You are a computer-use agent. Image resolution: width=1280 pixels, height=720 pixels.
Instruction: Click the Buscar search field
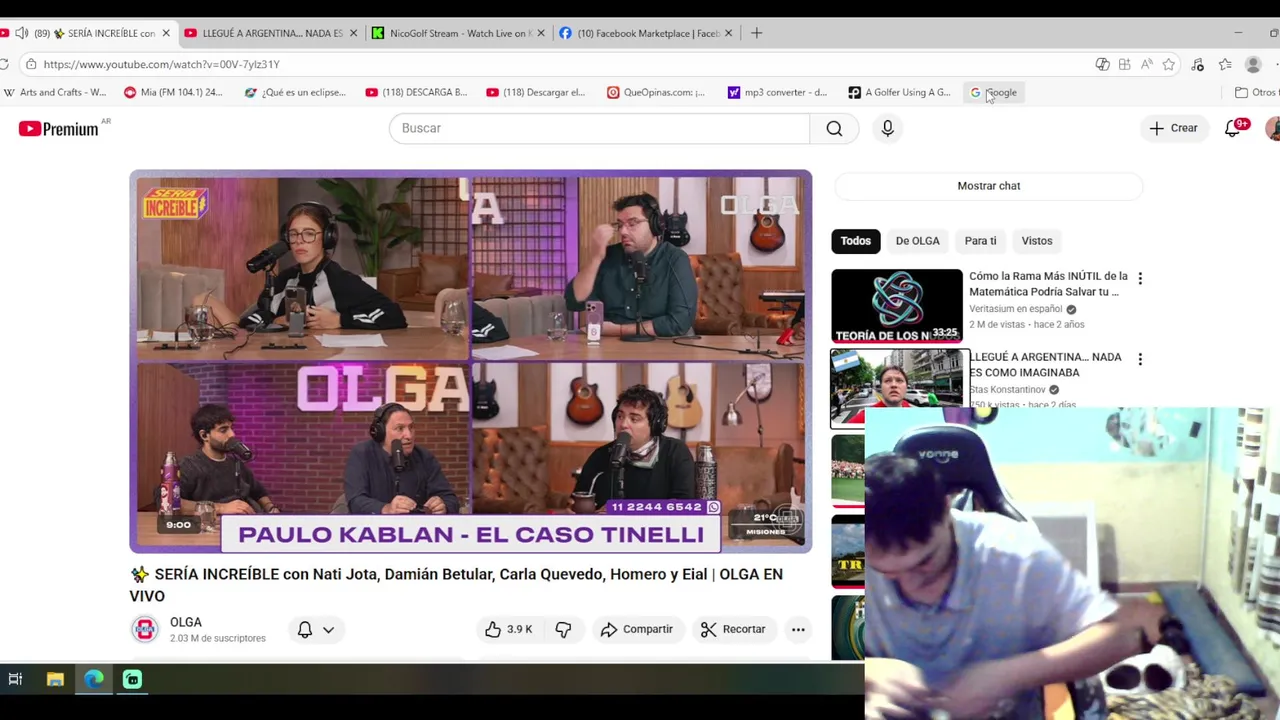[x=599, y=128]
